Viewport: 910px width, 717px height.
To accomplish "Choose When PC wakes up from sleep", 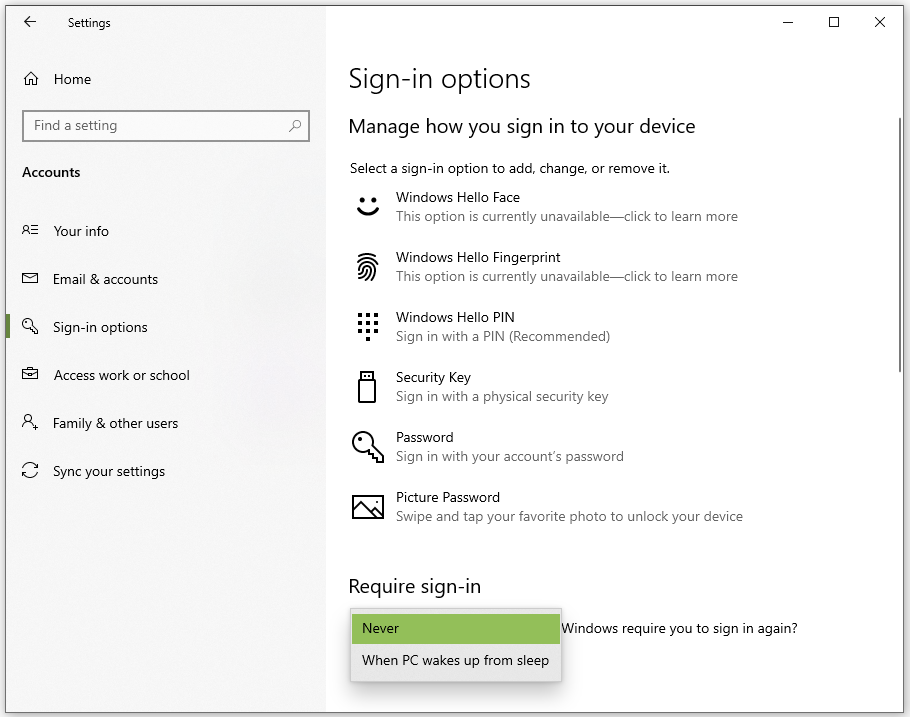I will click(x=456, y=661).
